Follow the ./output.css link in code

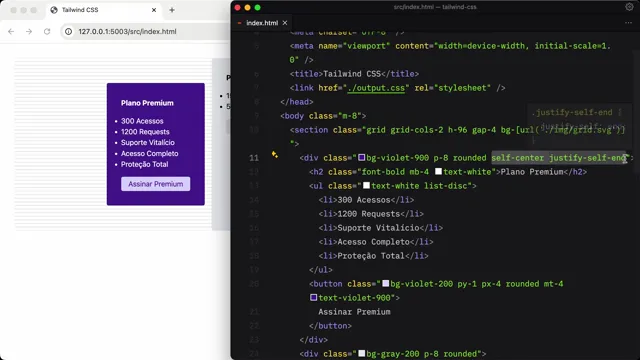[x=376, y=88]
